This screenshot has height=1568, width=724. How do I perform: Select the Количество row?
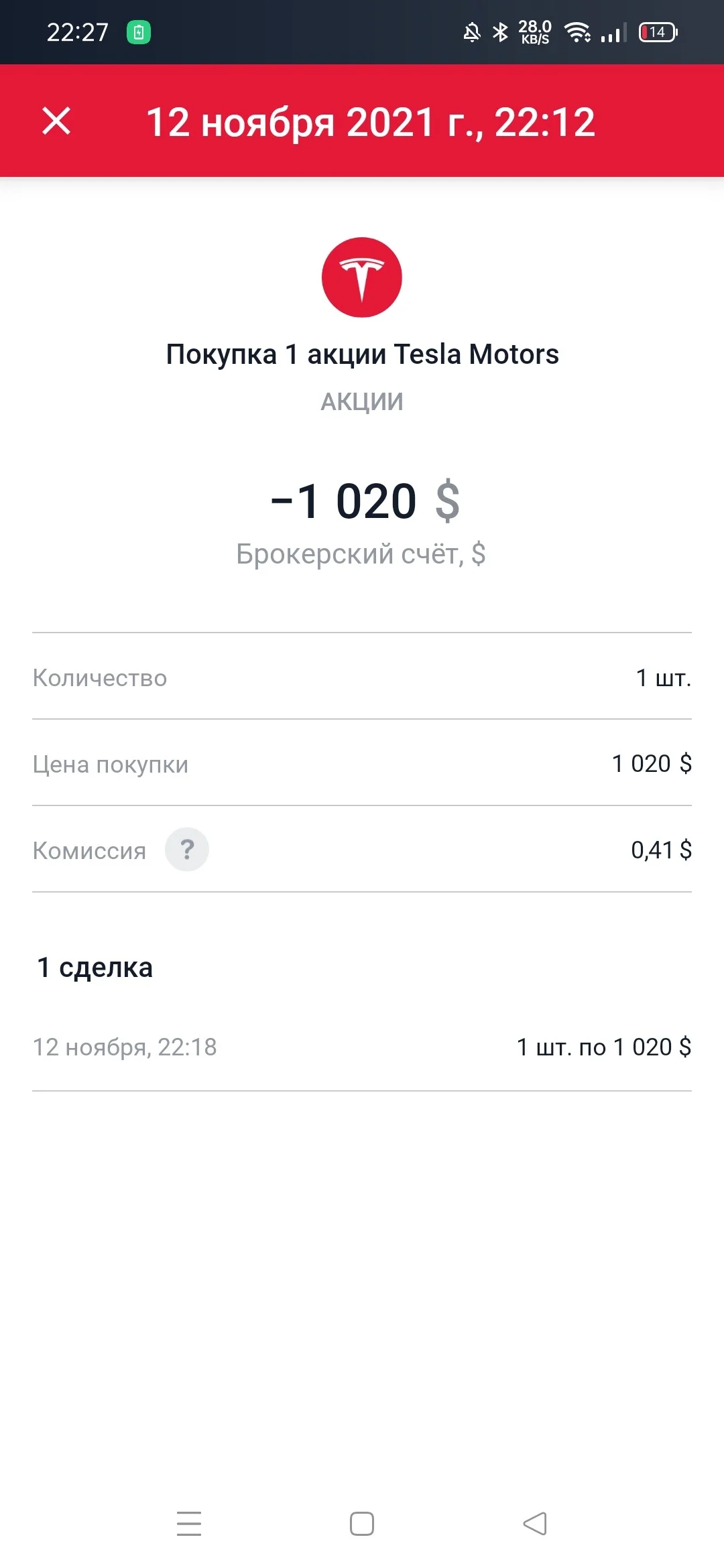coord(362,677)
